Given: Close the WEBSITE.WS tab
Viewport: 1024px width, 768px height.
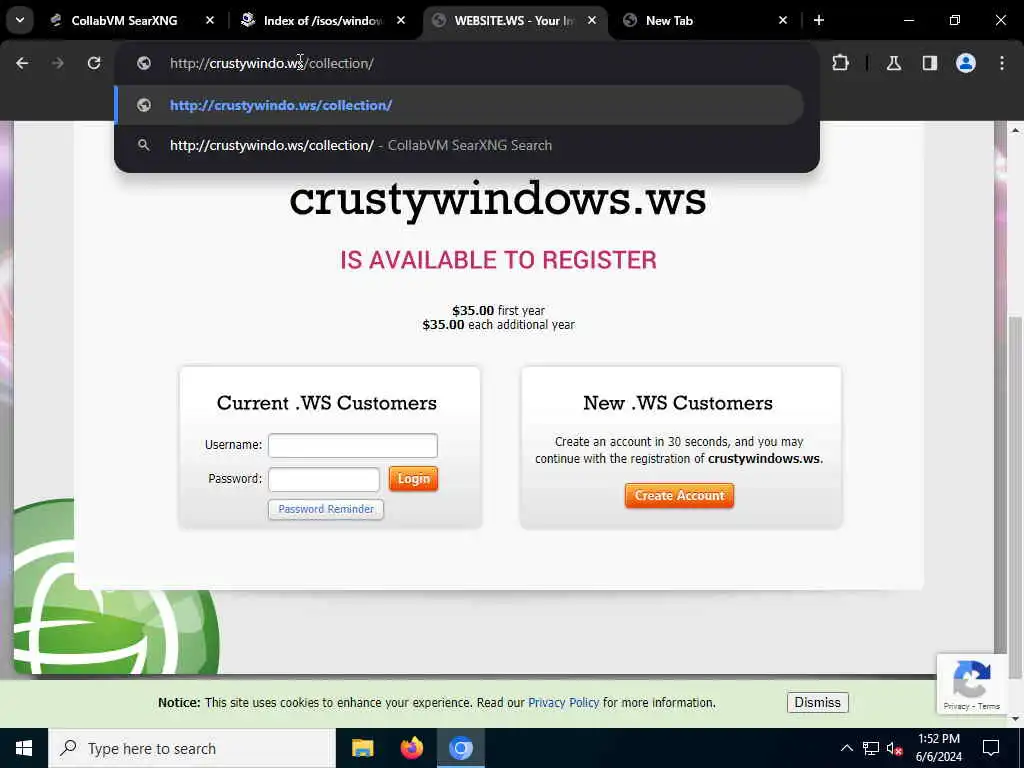Looking at the screenshot, I should point(592,21).
